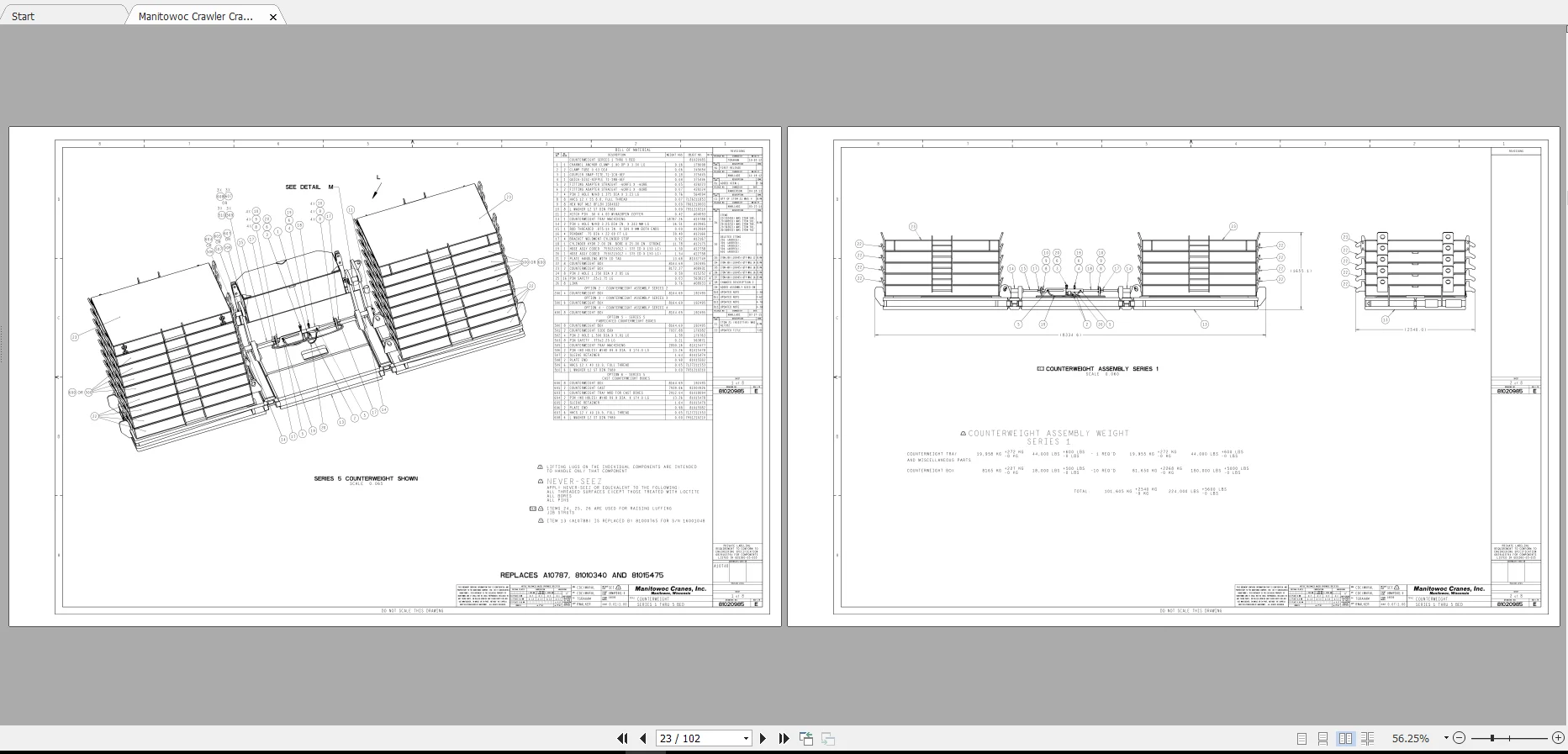This screenshot has width=1568, height=754.
Task: Enable single page view mode
Action: click(1301, 738)
